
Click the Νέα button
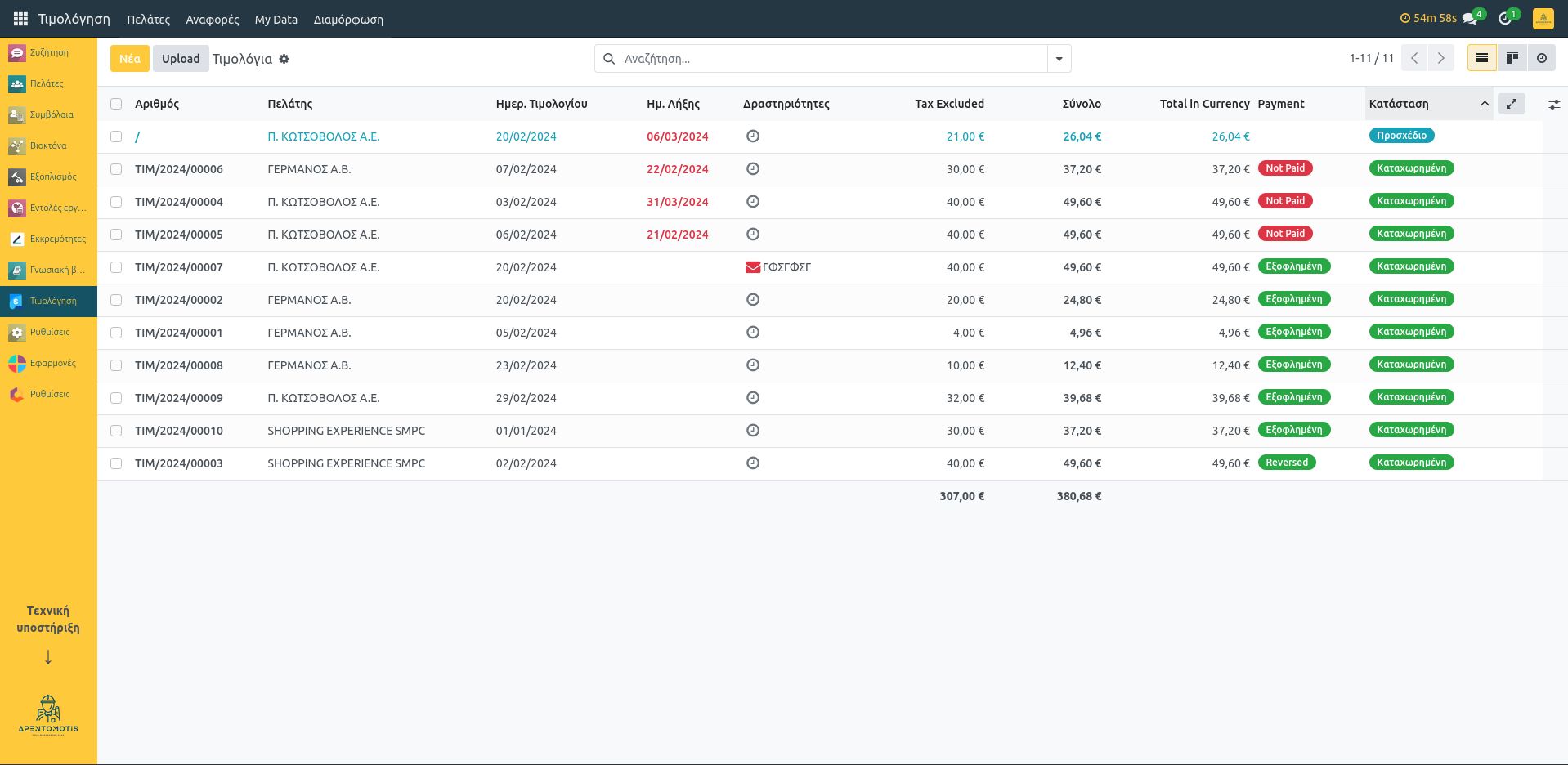pyautogui.click(x=130, y=58)
